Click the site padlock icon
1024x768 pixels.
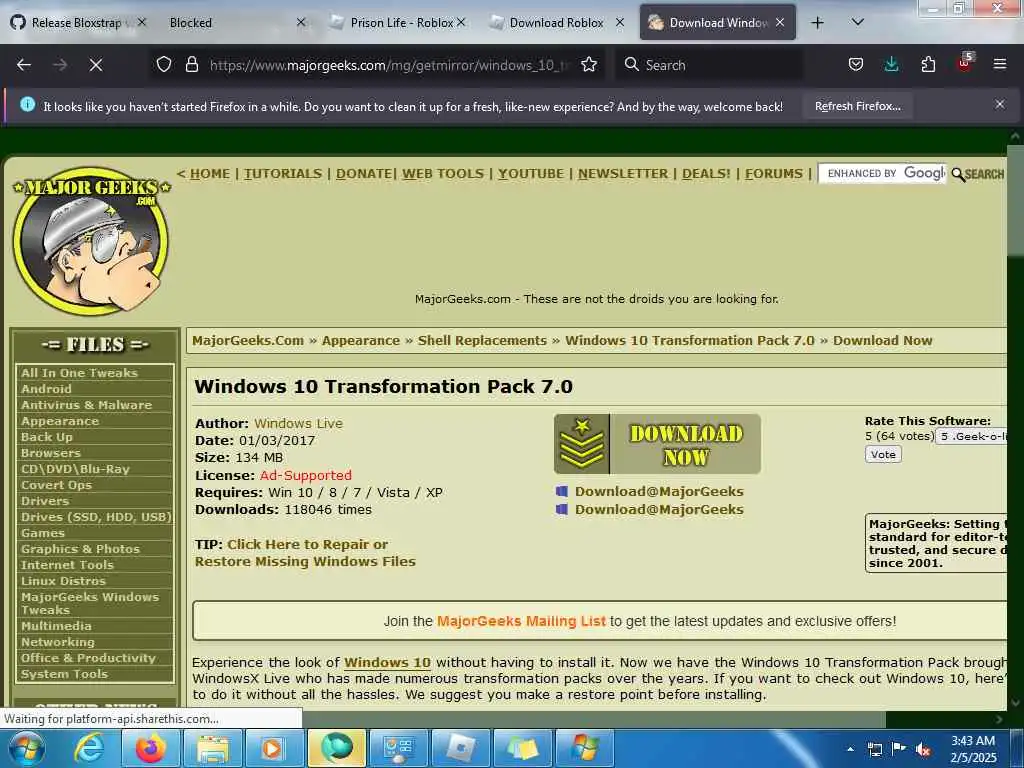coord(191,65)
